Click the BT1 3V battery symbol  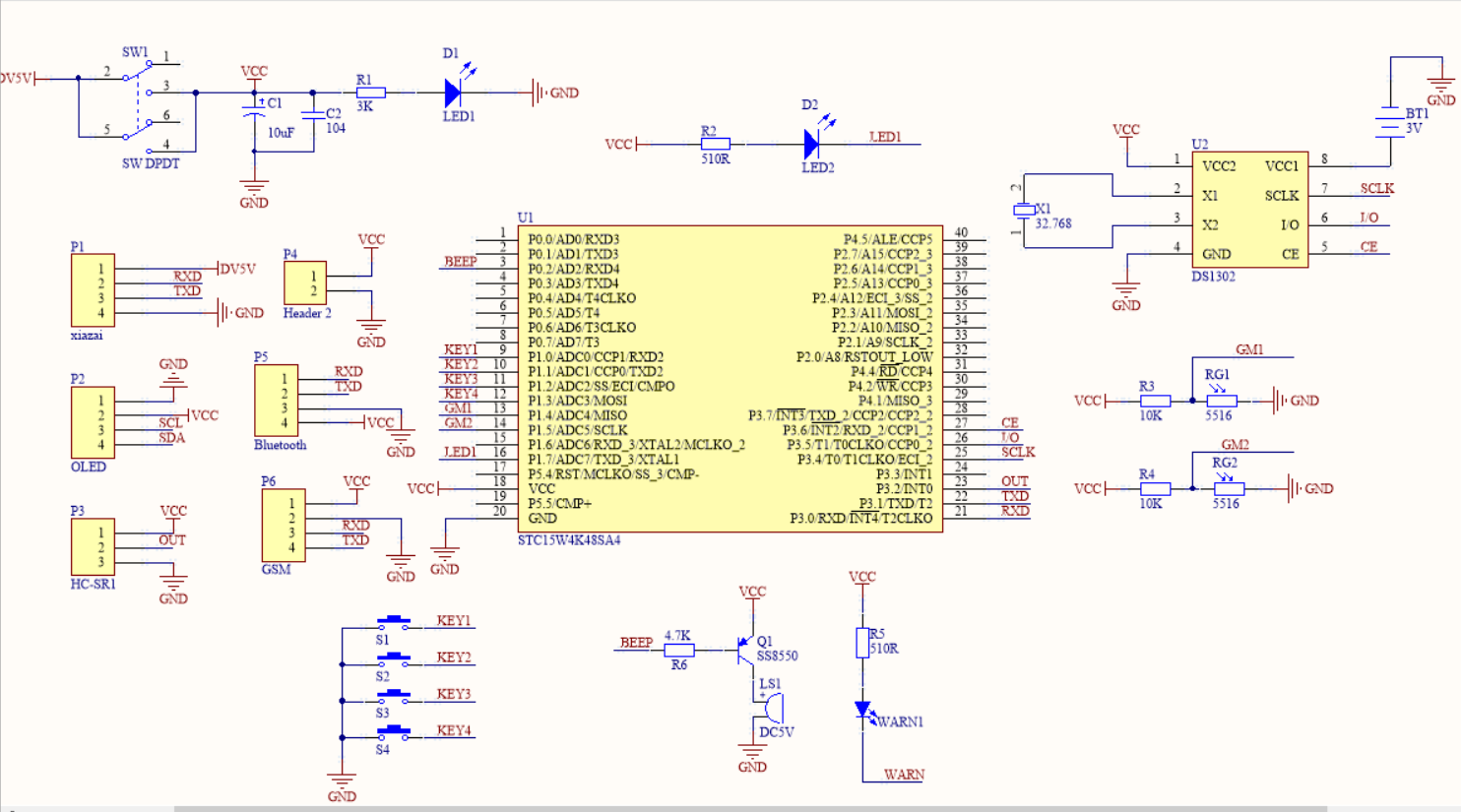(1390, 121)
